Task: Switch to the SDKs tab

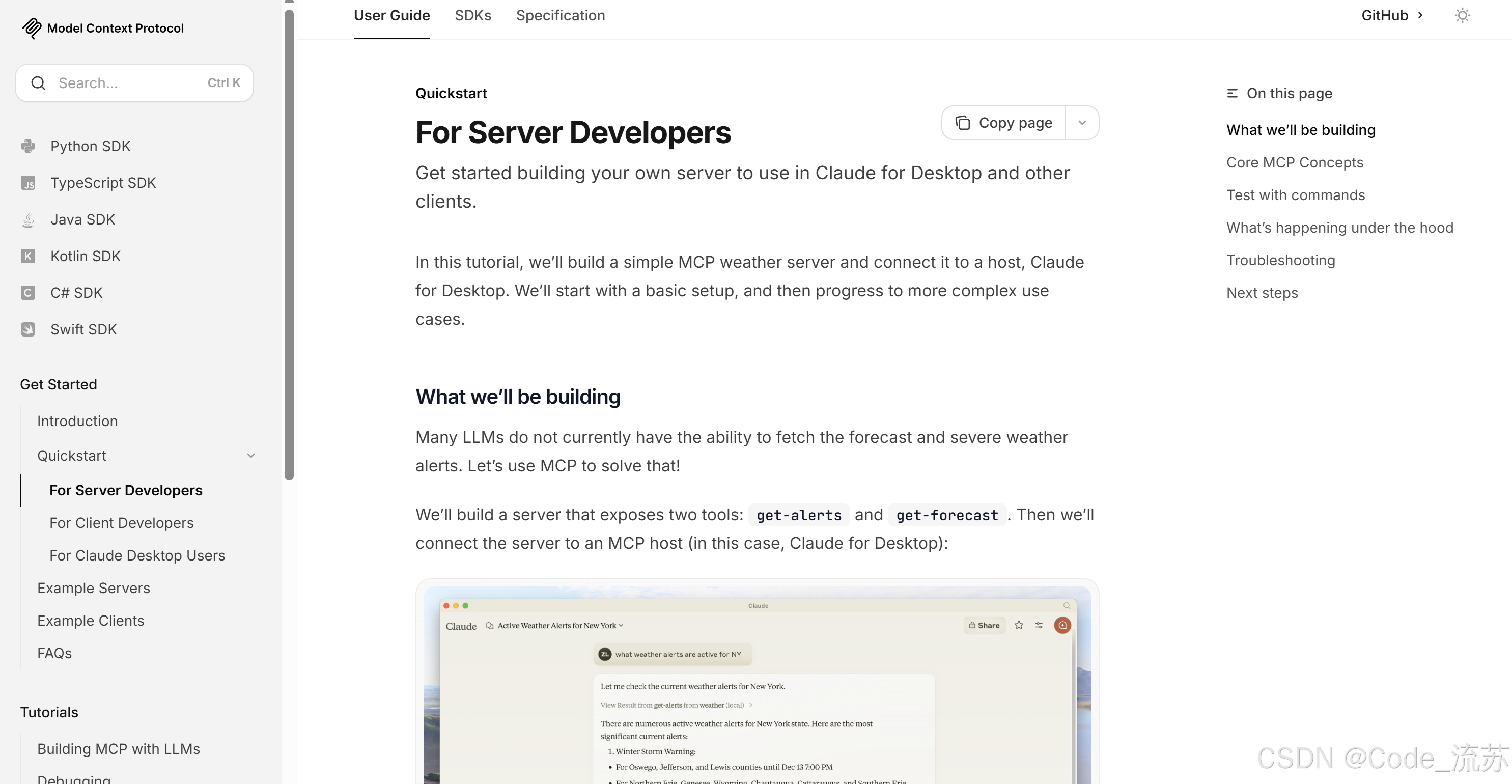Action: coord(472,15)
